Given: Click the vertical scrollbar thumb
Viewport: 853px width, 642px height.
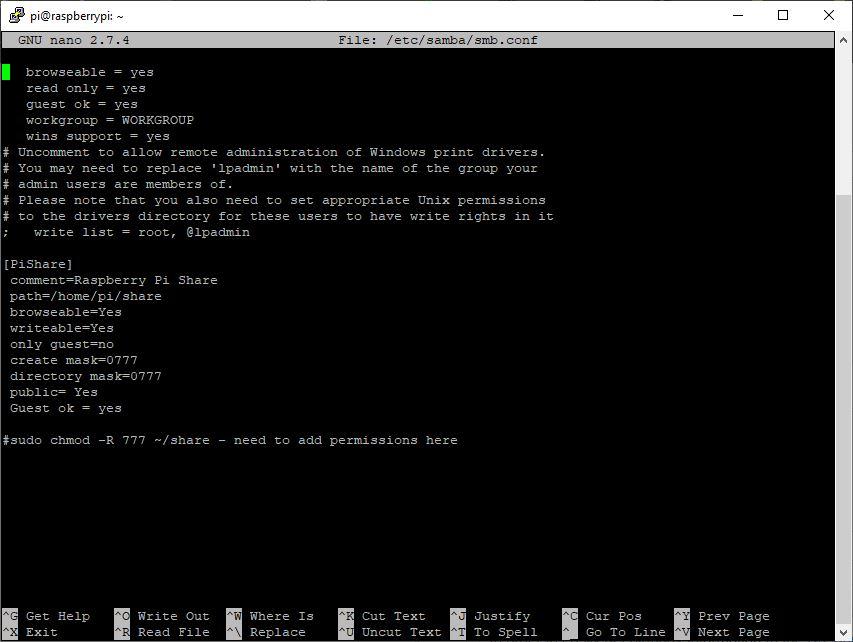Looking at the screenshot, I should (x=843, y=409).
